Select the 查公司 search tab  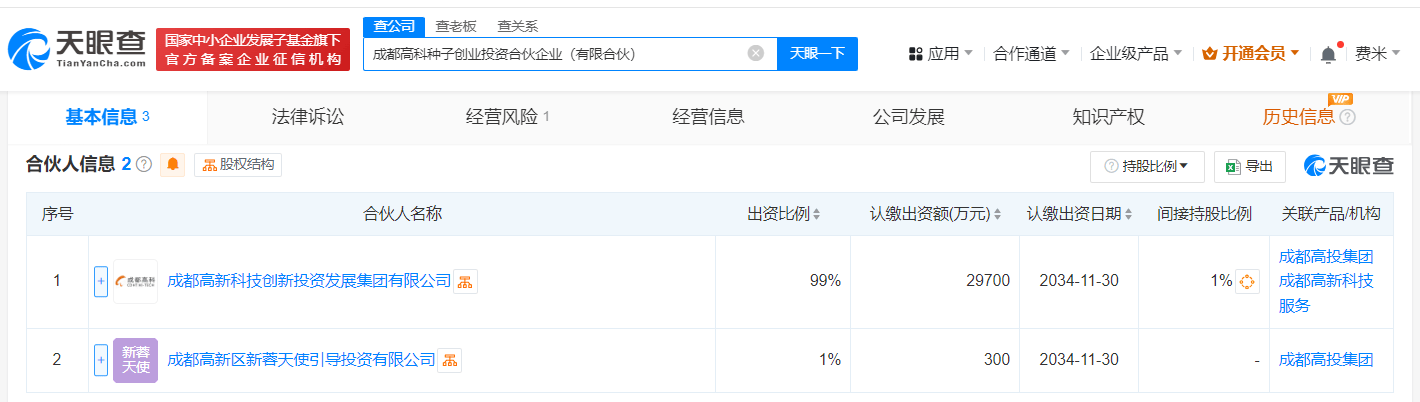(394, 26)
